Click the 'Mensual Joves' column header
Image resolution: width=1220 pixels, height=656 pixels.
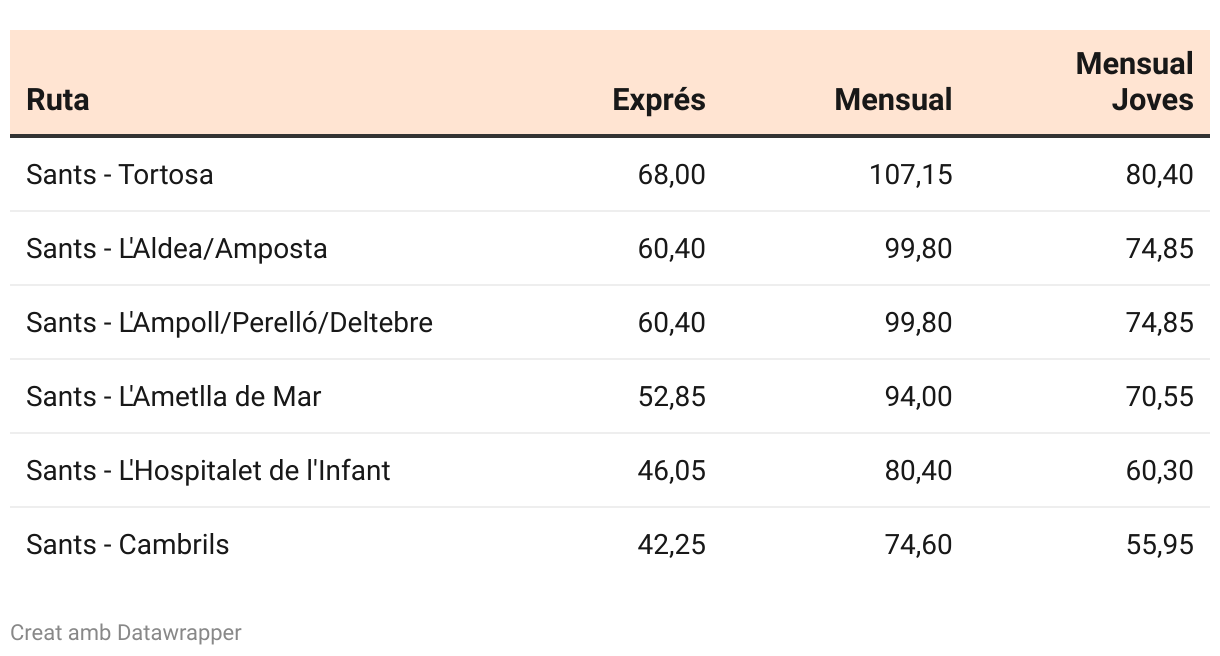[1134, 82]
